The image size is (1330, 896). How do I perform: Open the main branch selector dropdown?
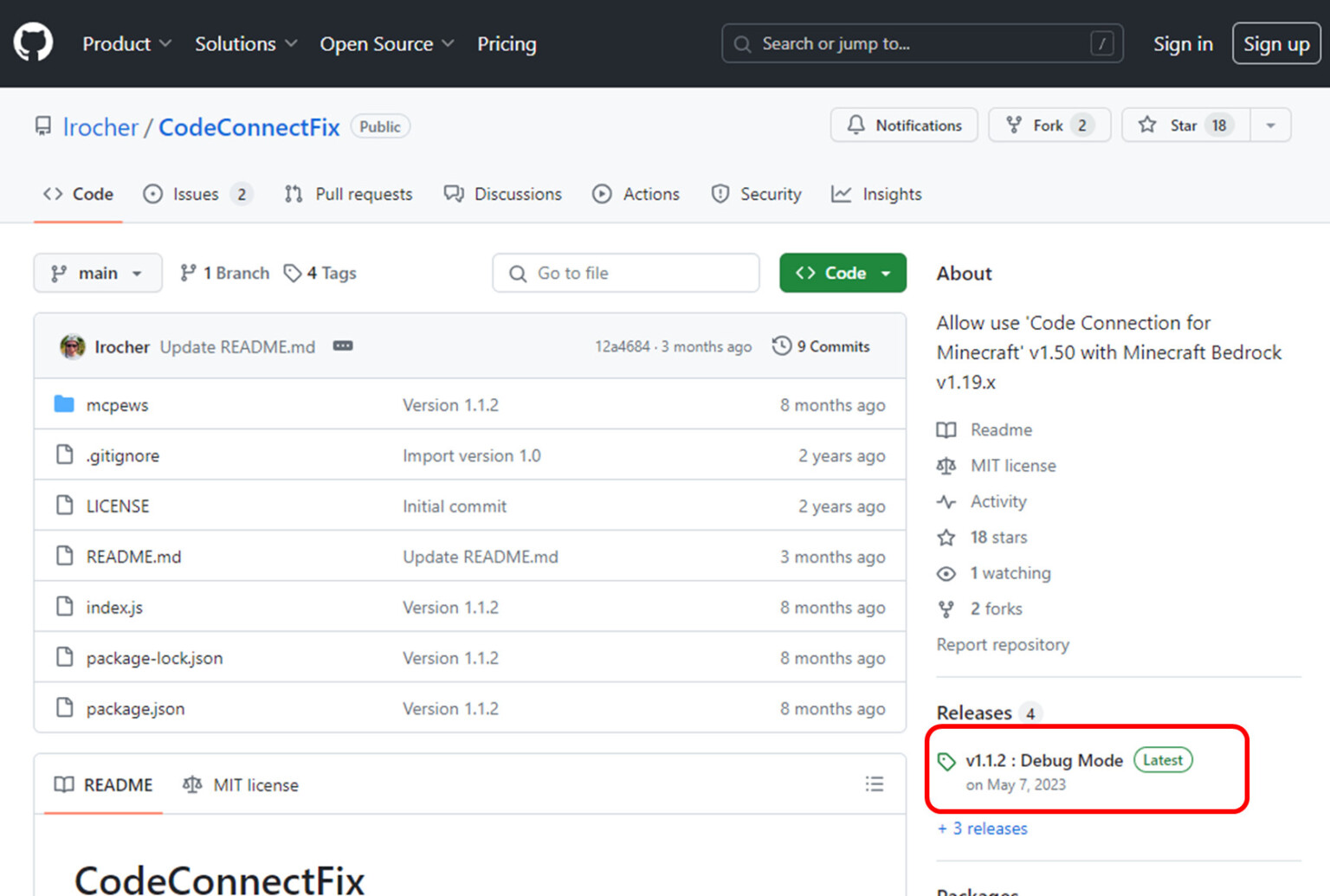pos(98,273)
